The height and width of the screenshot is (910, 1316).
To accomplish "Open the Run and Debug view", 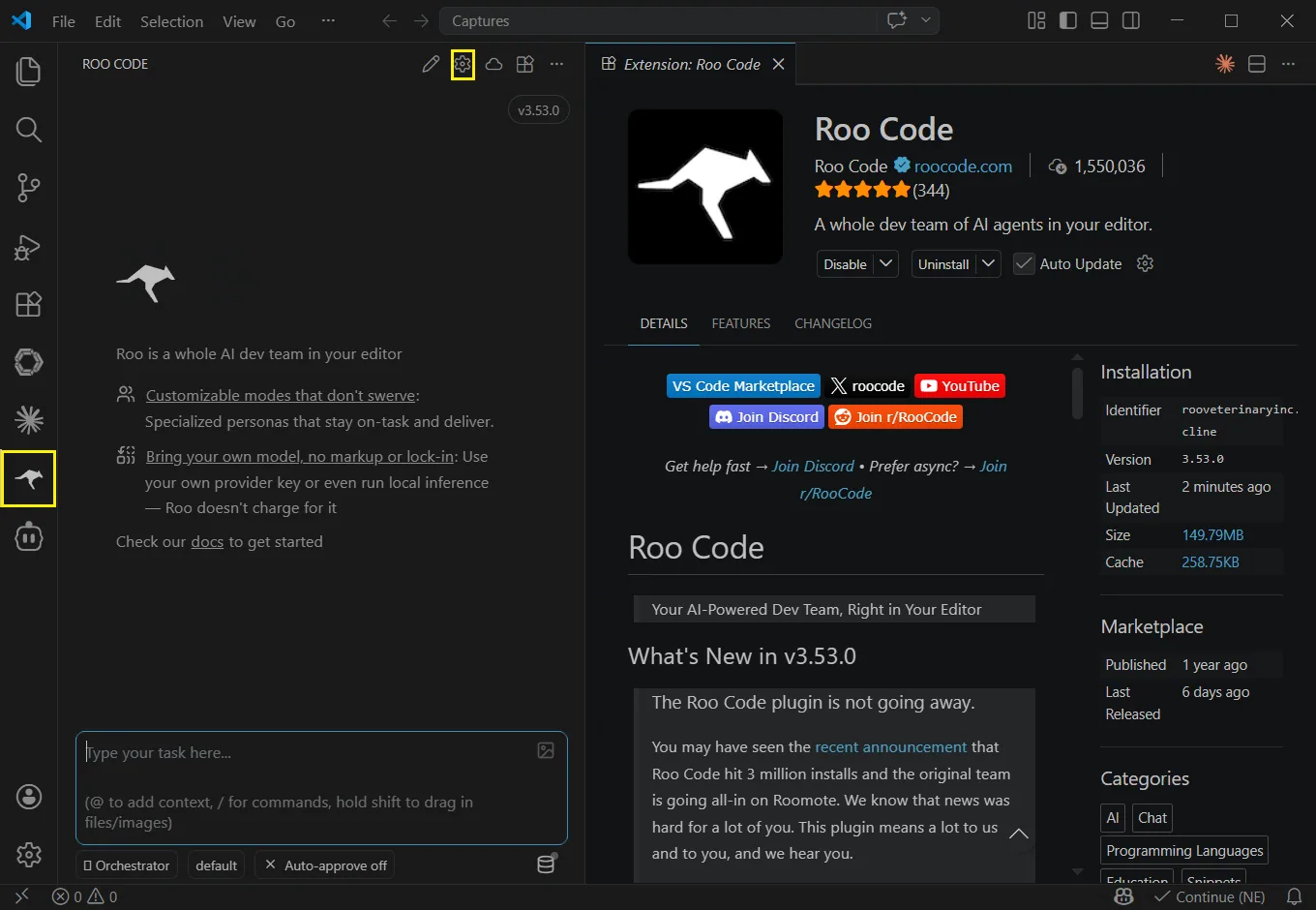I will click(28, 247).
